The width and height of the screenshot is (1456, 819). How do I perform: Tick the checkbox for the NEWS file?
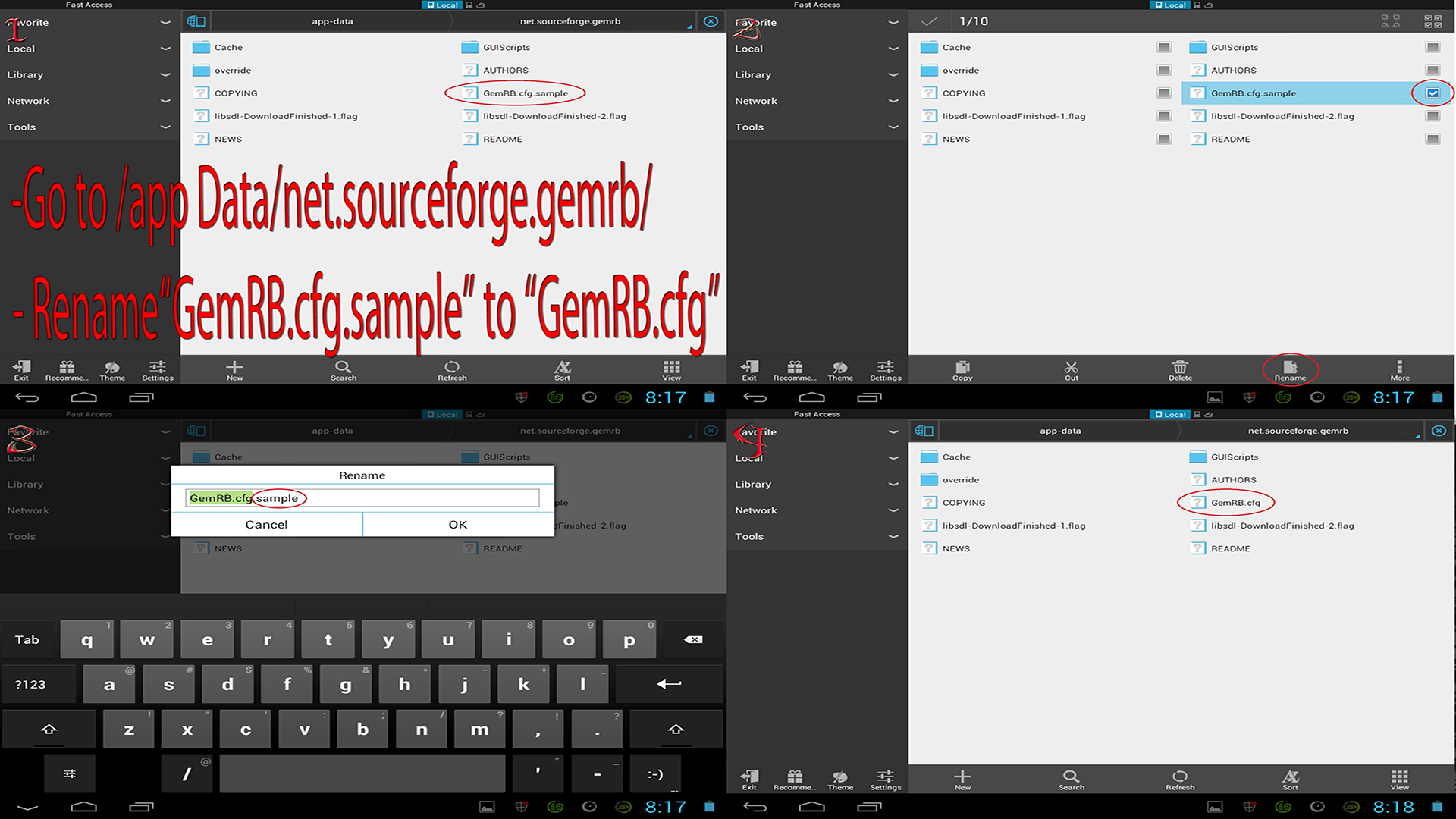tap(1164, 139)
